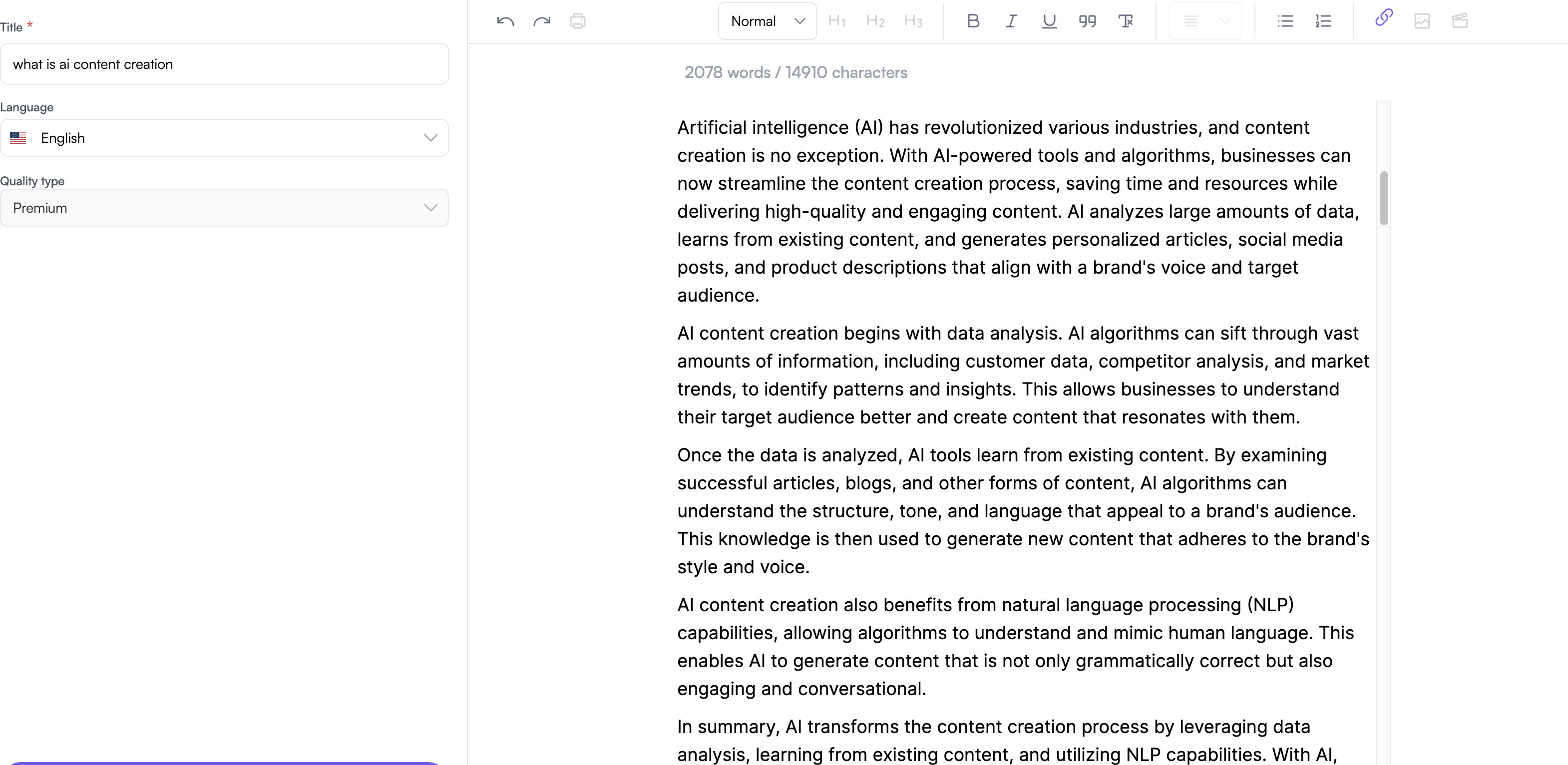Click the Underline formatting icon
The height and width of the screenshot is (765, 1568).
click(x=1047, y=20)
